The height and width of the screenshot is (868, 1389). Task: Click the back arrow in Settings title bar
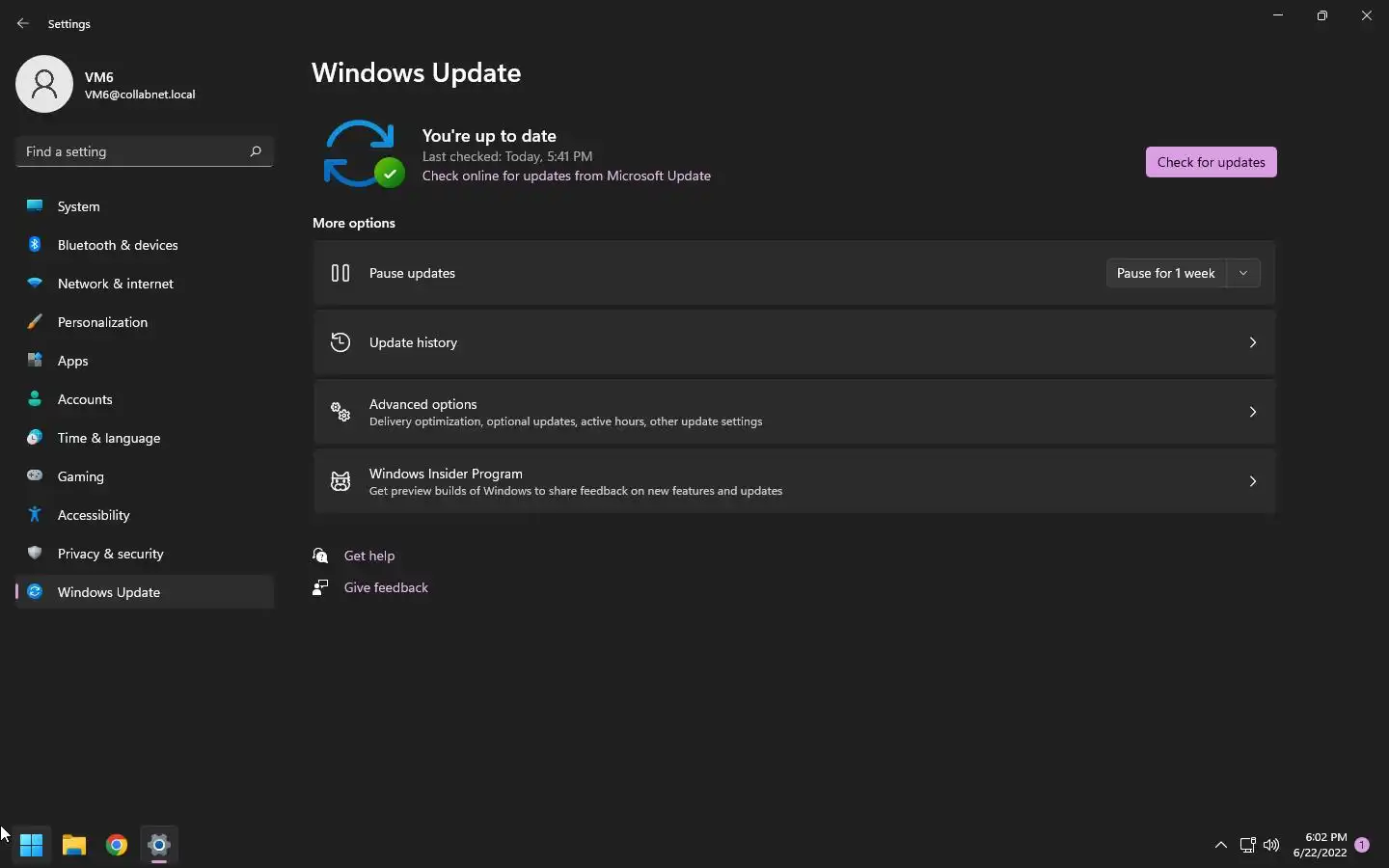click(23, 23)
